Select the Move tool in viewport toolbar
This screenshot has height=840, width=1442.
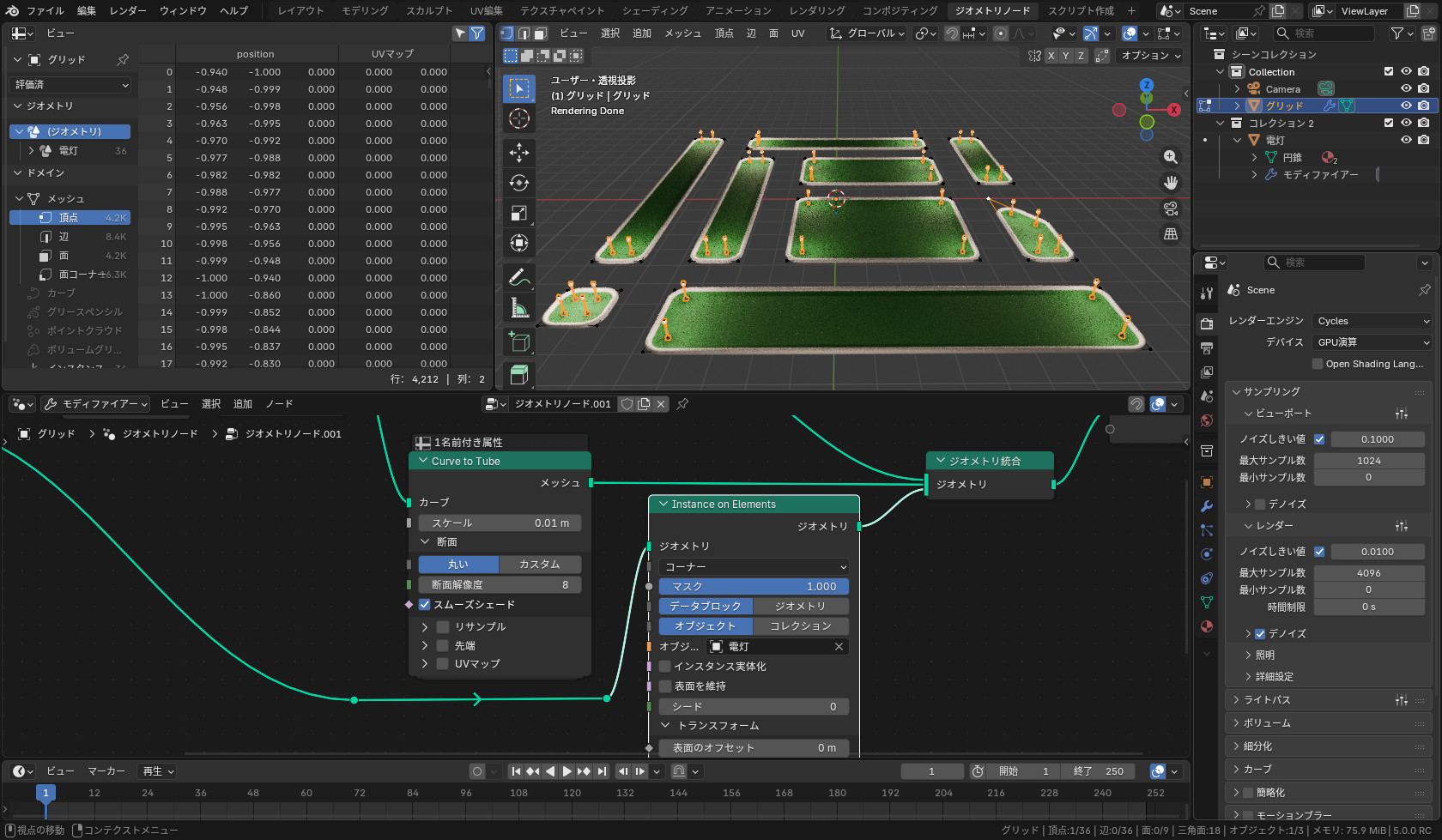pyautogui.click(x=518, y=153)
